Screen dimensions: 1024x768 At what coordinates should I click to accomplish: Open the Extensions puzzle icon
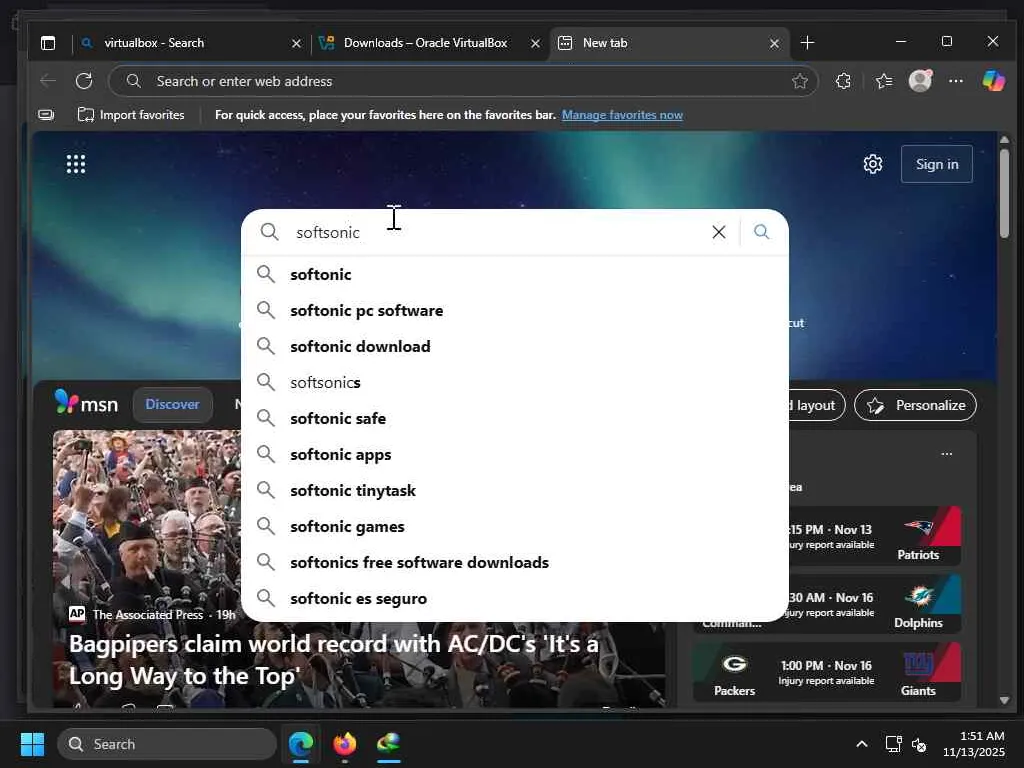pos(843,81)
